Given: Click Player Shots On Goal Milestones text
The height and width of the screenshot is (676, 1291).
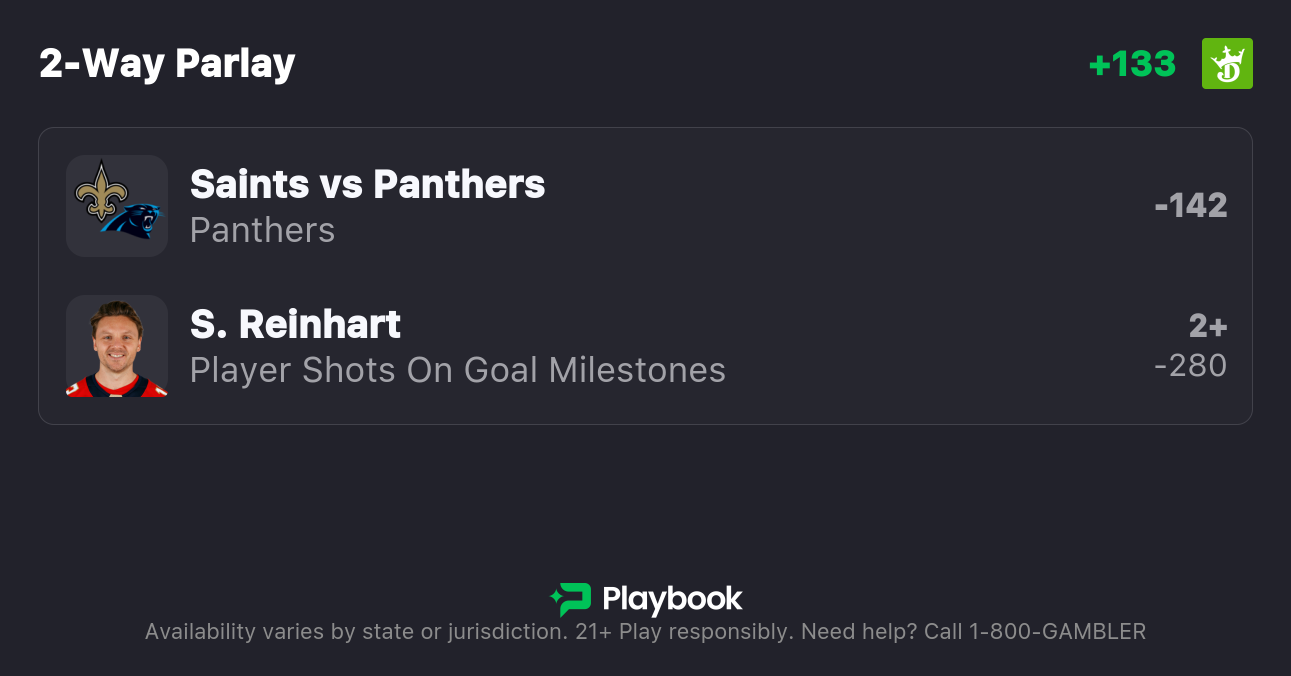Looking at the screenshot, I should point(457,370).
